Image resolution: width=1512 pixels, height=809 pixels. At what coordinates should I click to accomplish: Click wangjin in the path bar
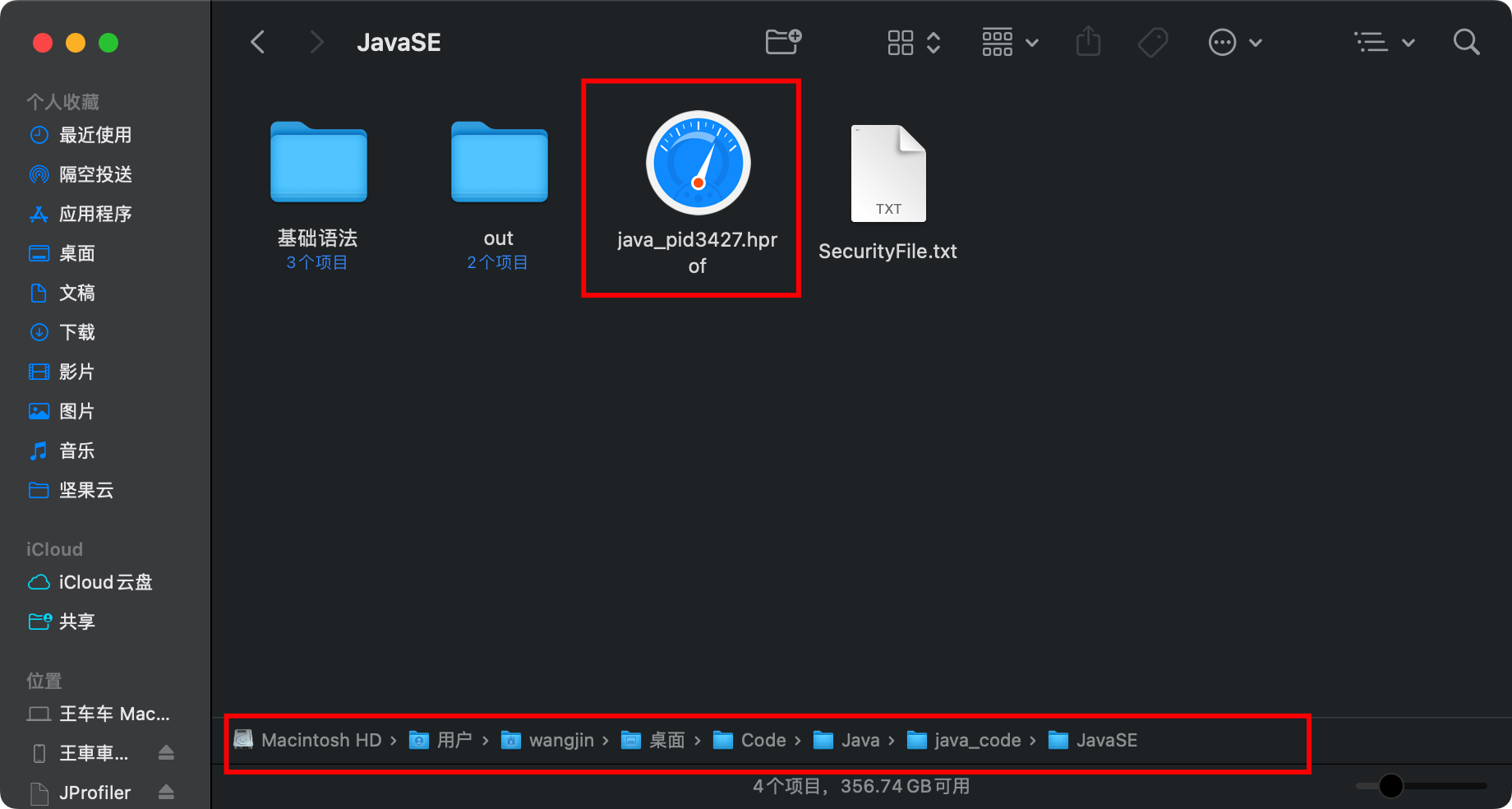tap(547, 740)
